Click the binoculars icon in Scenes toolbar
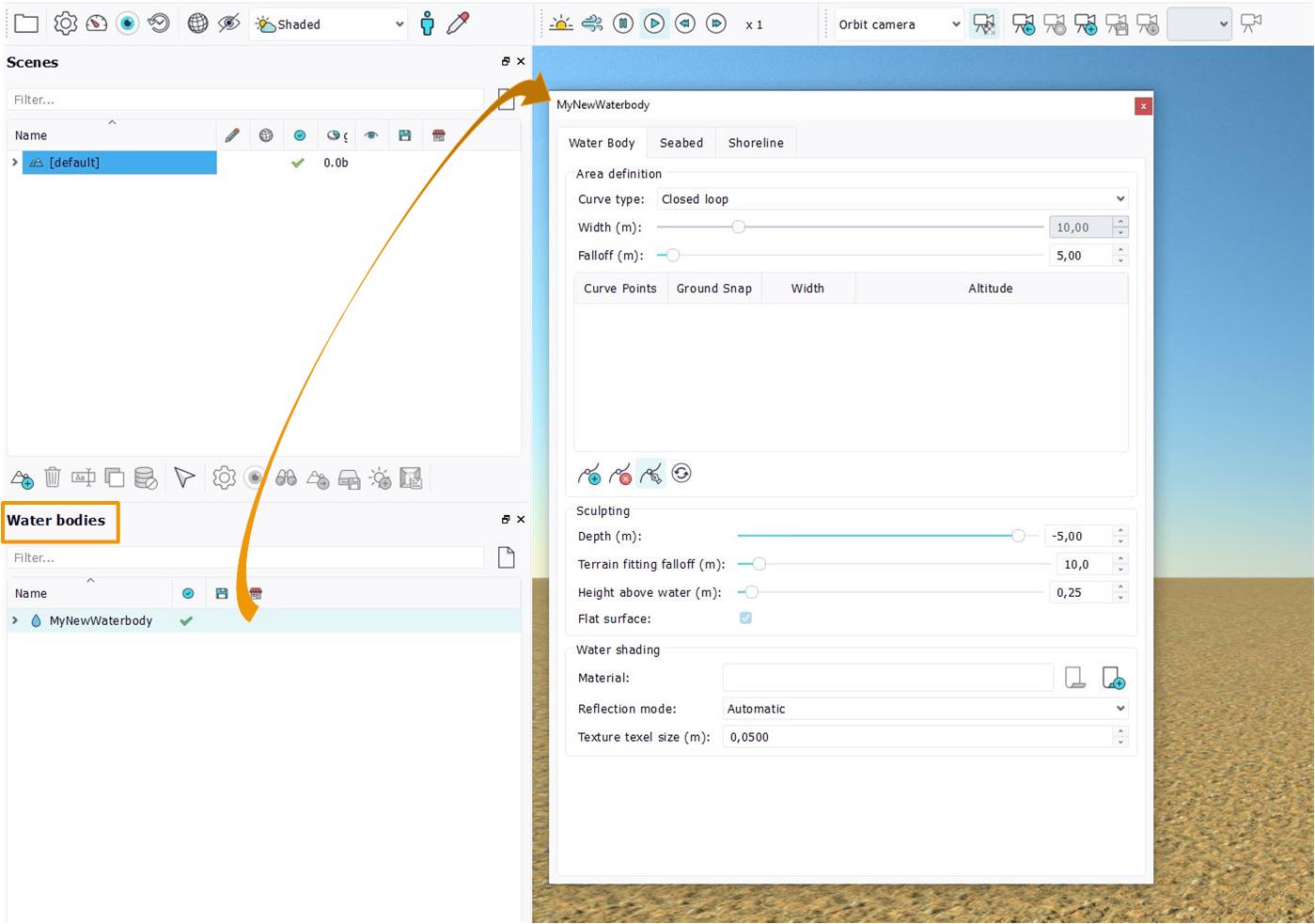This screenshot has width=1315, height=924. pyautogui.click(x=286, y=478)
